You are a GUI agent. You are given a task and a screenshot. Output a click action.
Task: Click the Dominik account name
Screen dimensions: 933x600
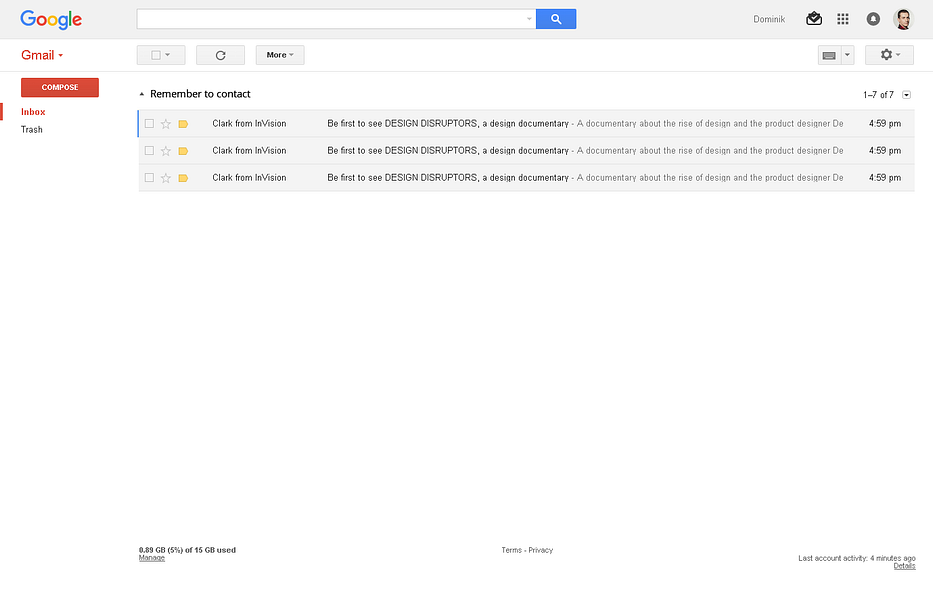[769, 19]
